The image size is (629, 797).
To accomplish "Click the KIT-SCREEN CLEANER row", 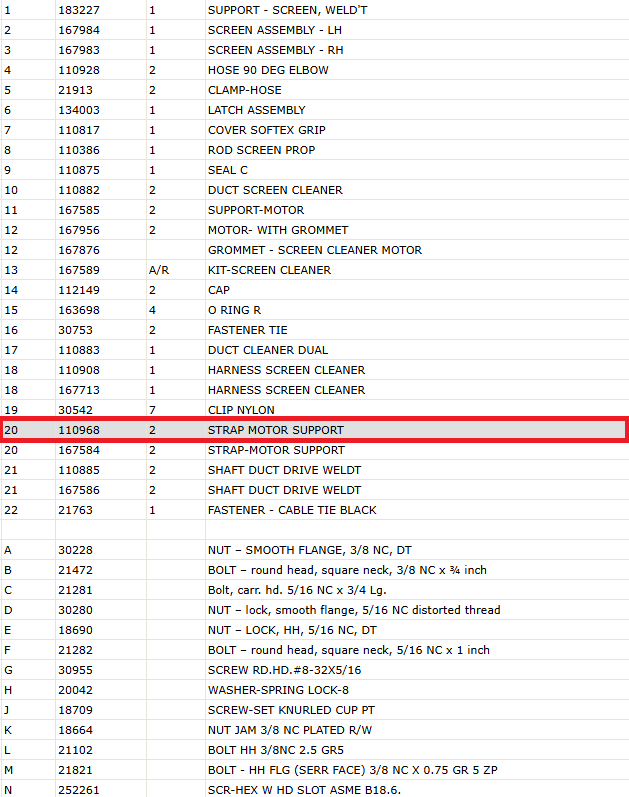I will 314,270.
